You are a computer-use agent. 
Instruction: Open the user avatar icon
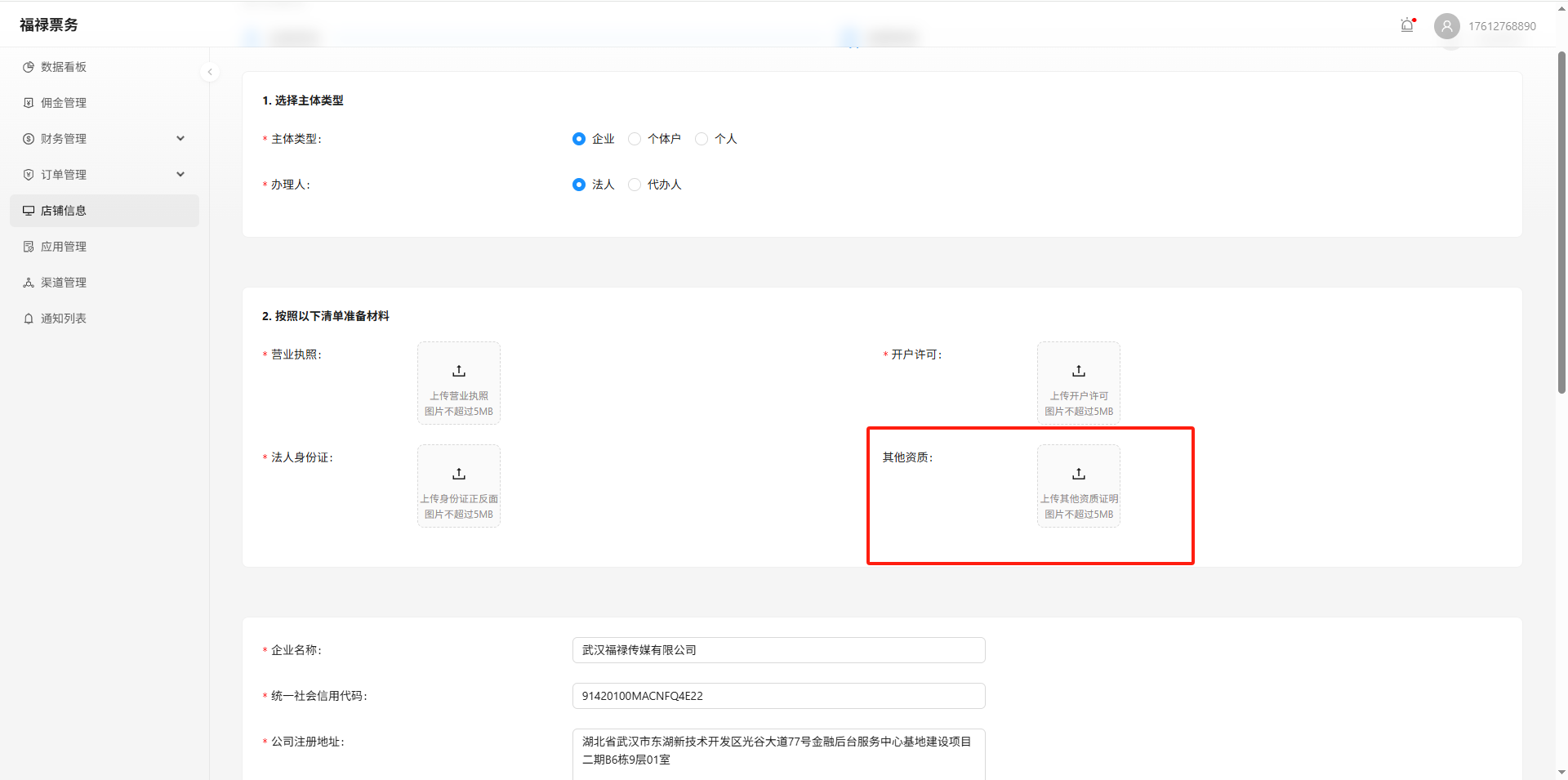pyautogui.click(x=1446, y=26)
